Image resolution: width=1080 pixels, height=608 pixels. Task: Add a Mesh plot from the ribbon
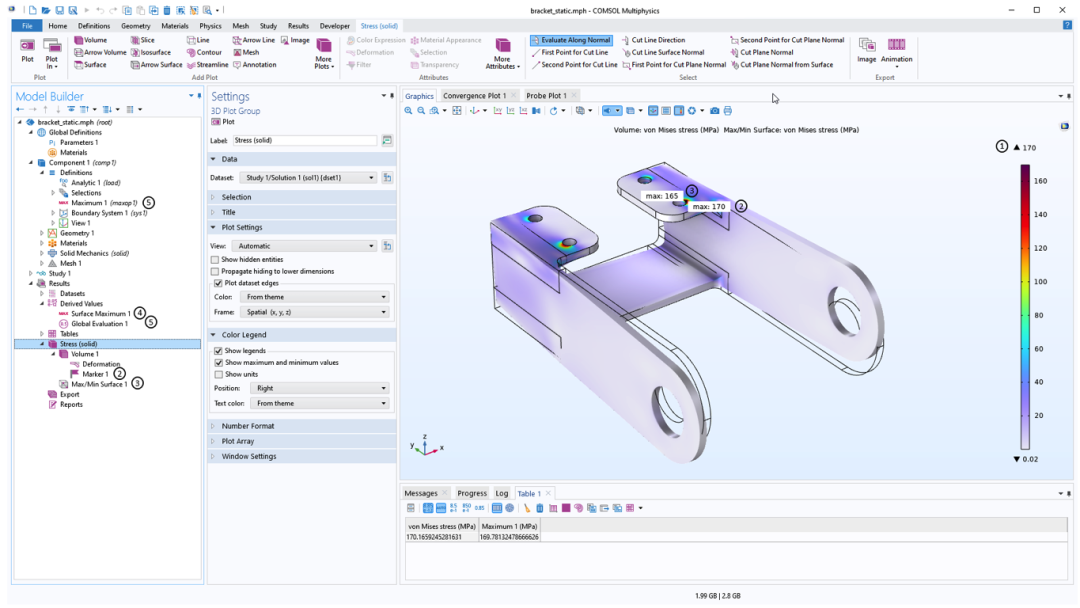[x=246, y=52]
